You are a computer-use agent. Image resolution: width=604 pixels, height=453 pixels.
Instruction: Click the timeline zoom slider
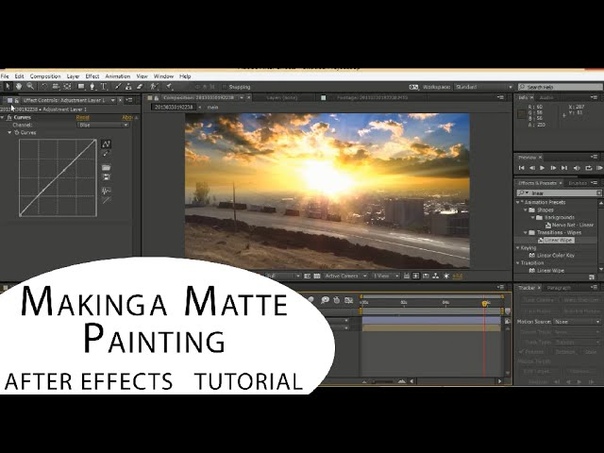383,381
